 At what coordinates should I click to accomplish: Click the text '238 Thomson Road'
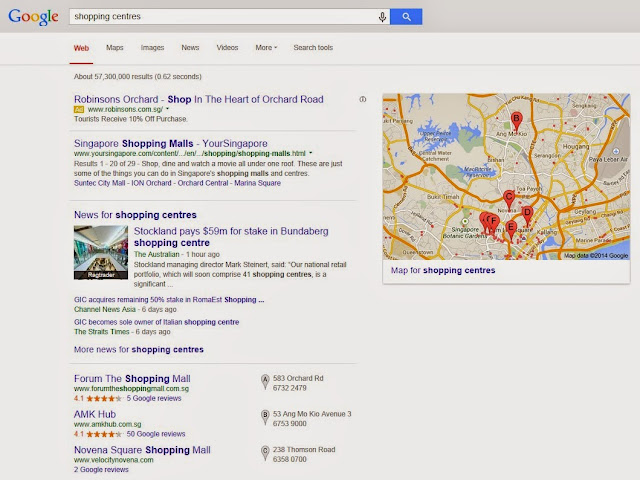pos(304,449)
